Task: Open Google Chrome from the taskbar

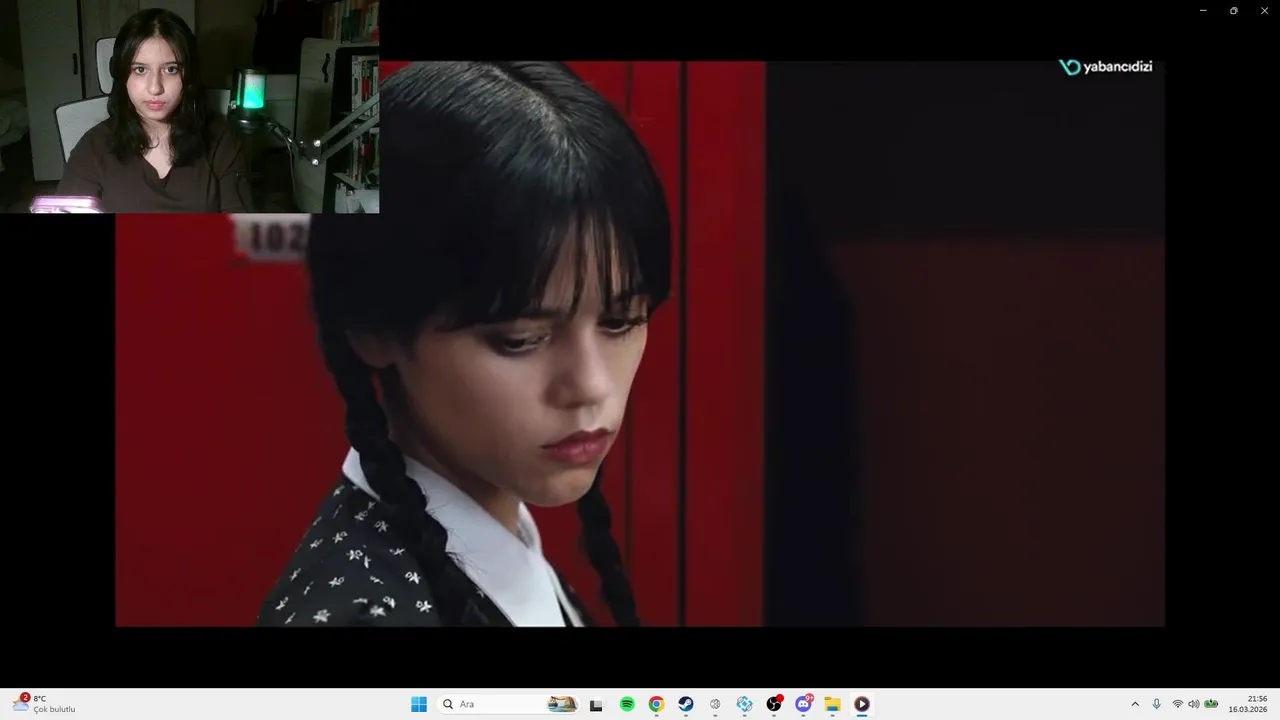Action: [x=656, y=704]
